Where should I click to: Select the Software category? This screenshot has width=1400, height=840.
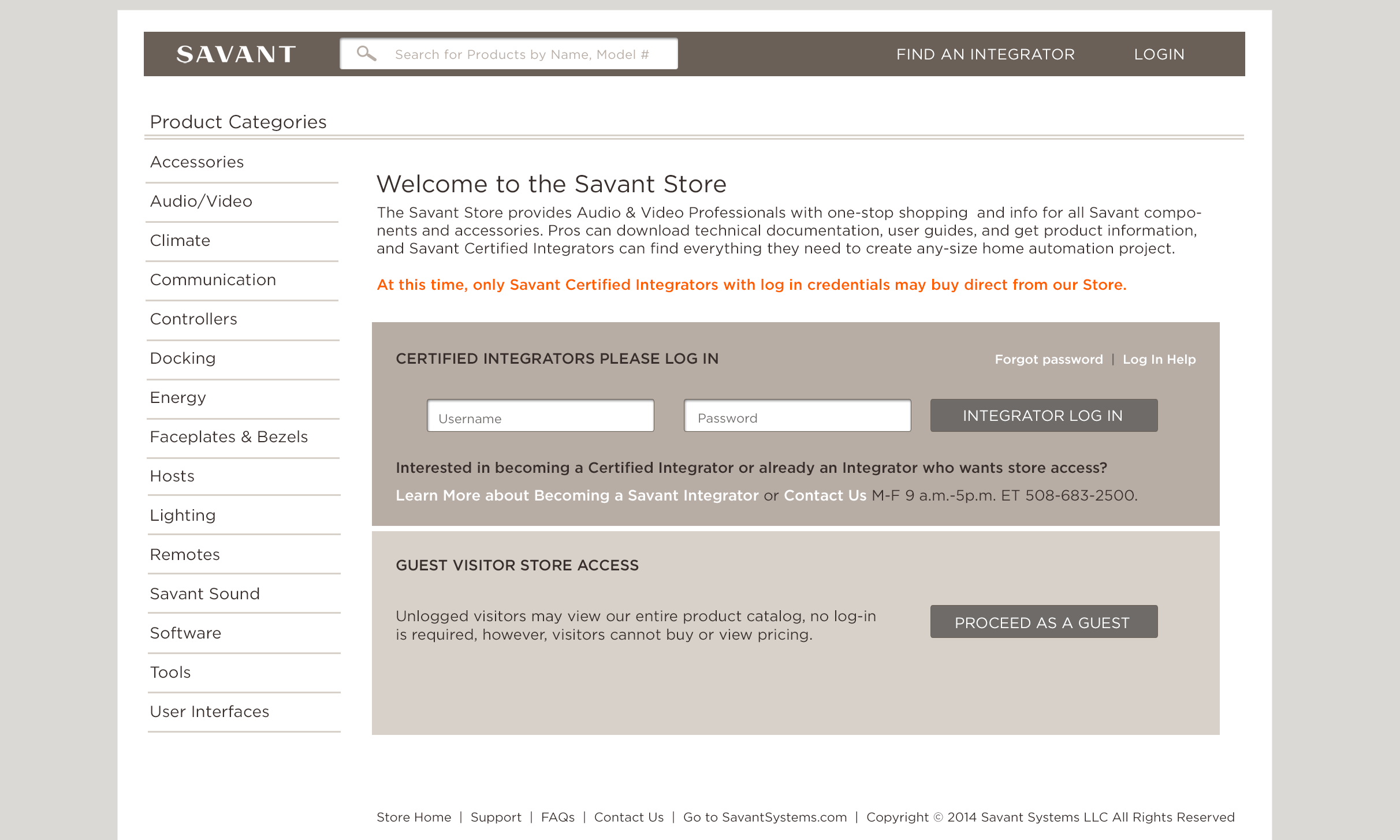(185, 633)
